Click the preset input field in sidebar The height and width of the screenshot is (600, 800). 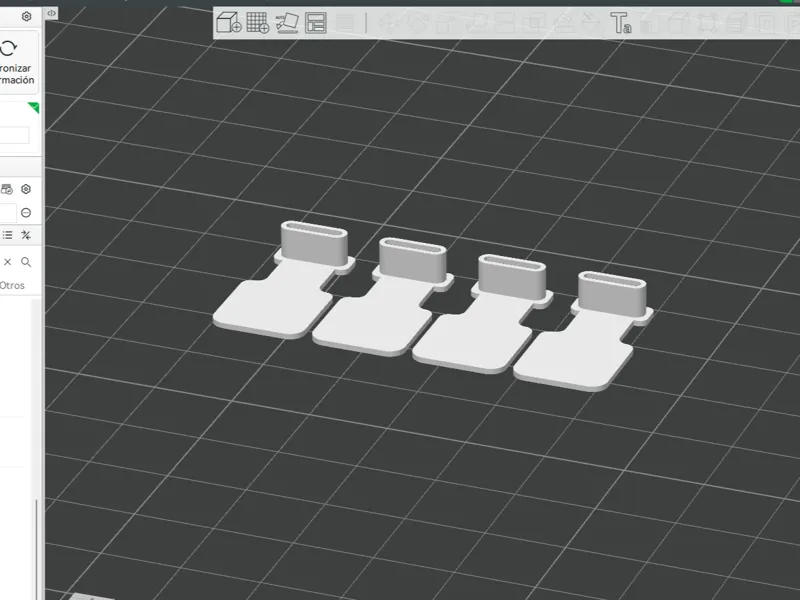[x=14, y=136]
